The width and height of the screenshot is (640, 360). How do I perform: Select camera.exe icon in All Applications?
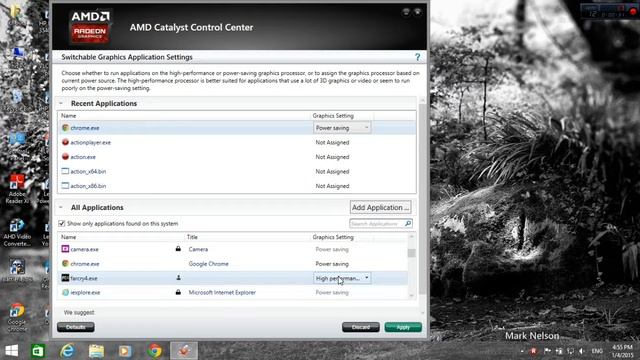click(x=65, y=249)
